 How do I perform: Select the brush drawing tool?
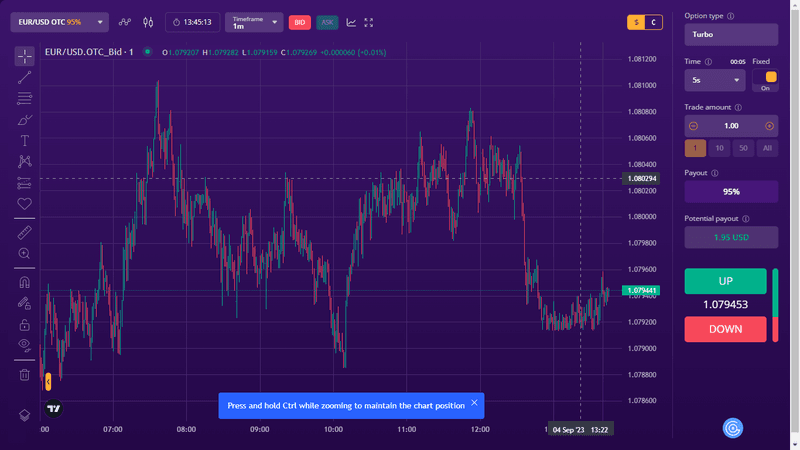pos(24,120)
